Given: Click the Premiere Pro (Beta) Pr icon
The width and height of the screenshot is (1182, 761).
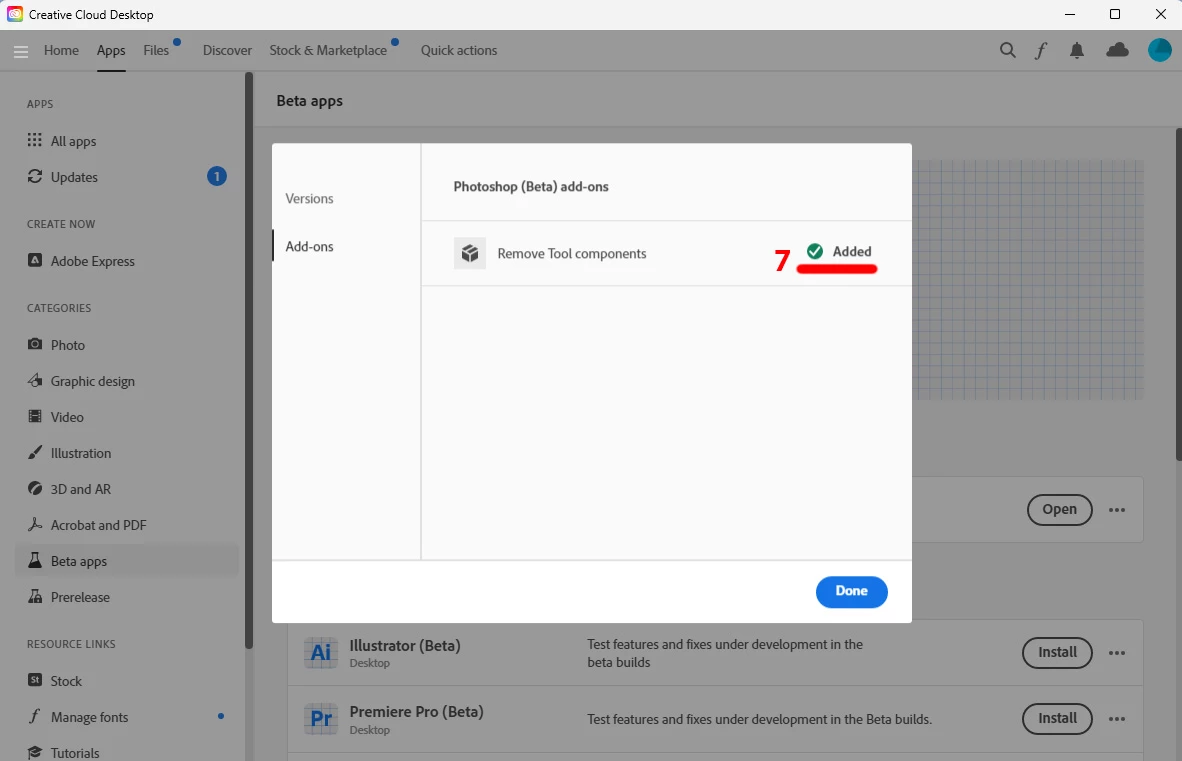Looking at the screenshot, I should (x=321, y=719).
